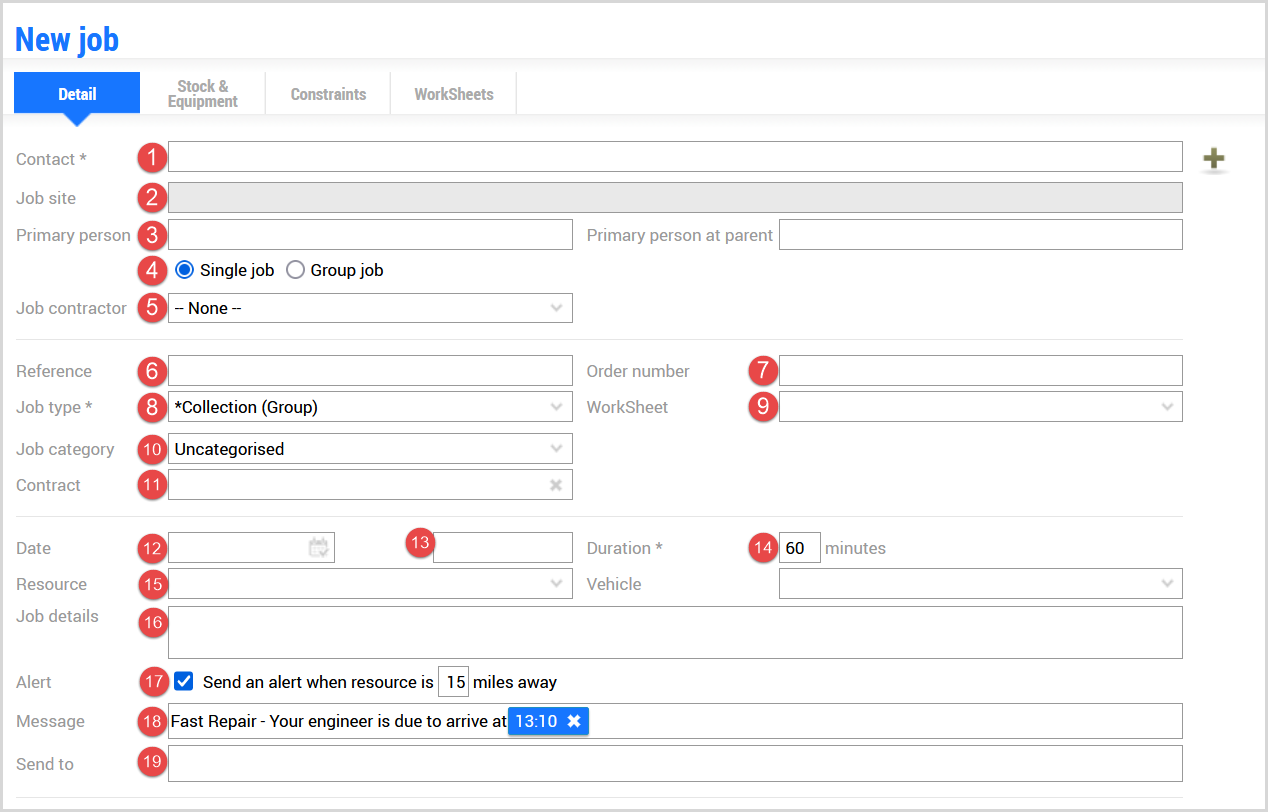Switch to the Detail tab
This screenshot has height=812, width=1268.
click(77, 94)
